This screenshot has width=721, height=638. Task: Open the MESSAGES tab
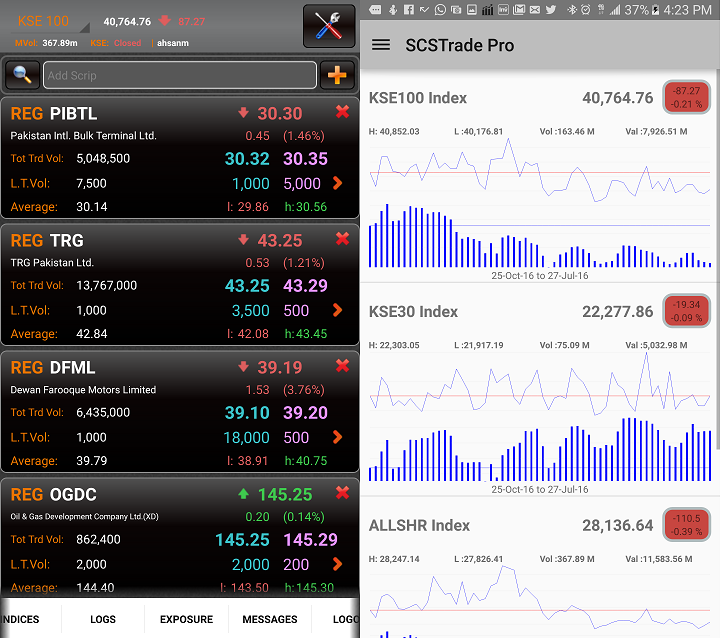tap(270, 619)
